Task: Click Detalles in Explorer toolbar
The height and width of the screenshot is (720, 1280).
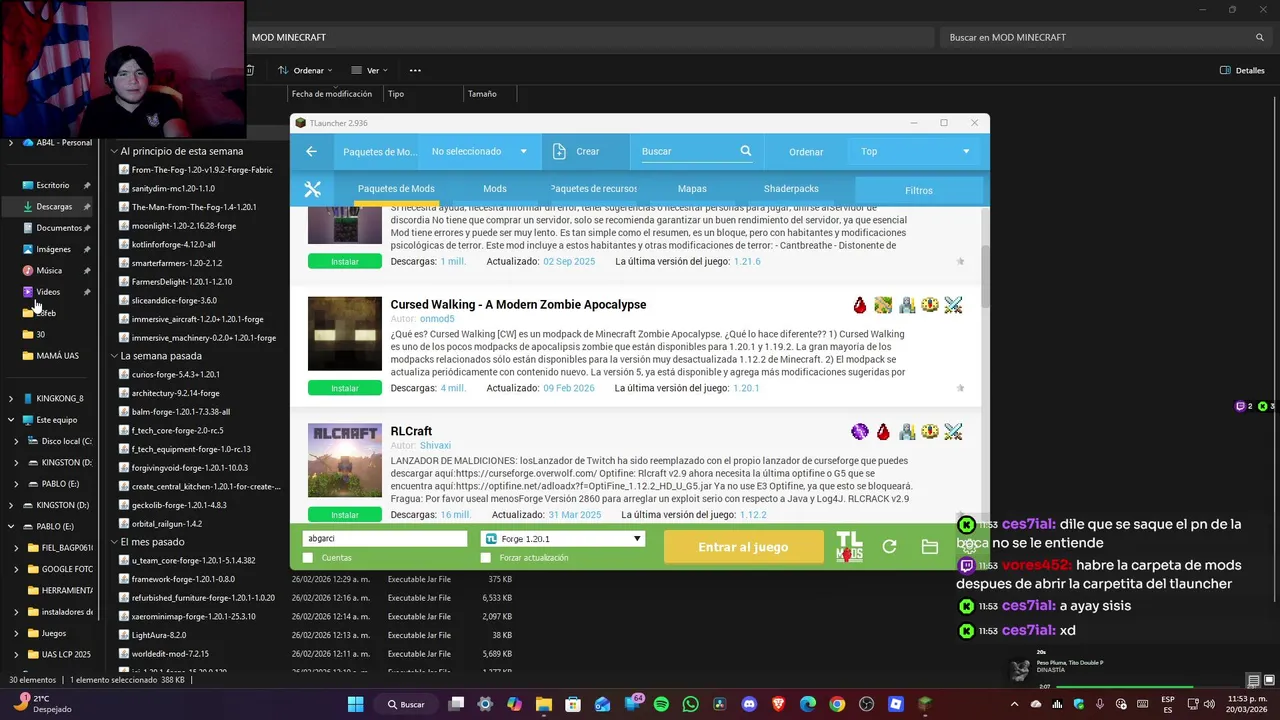Action: click(1242, 70)
